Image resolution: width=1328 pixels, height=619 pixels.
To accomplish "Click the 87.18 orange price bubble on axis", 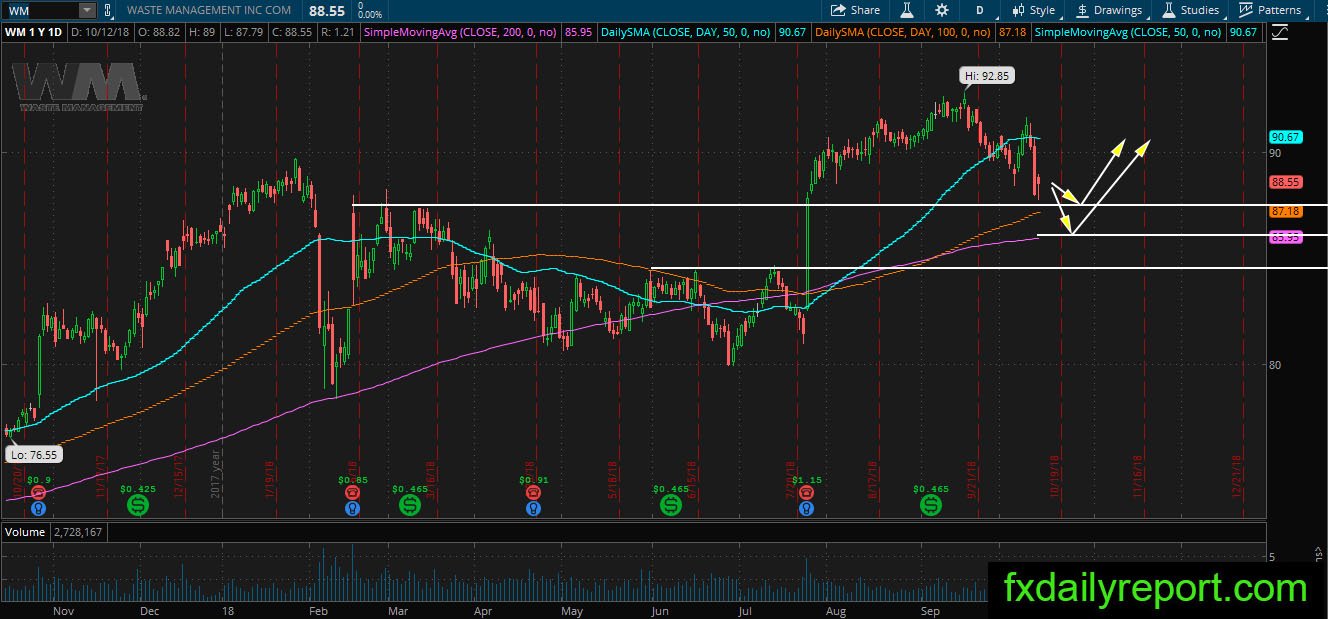I will (x=1285, y=212).
